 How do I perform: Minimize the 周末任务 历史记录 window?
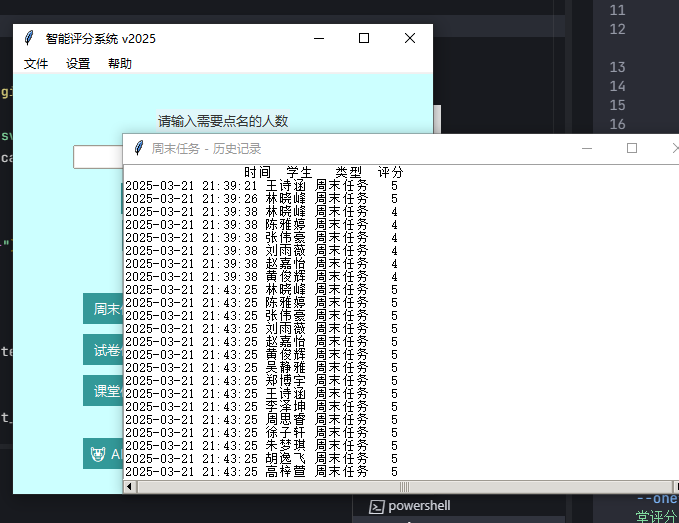coord(587,149)
